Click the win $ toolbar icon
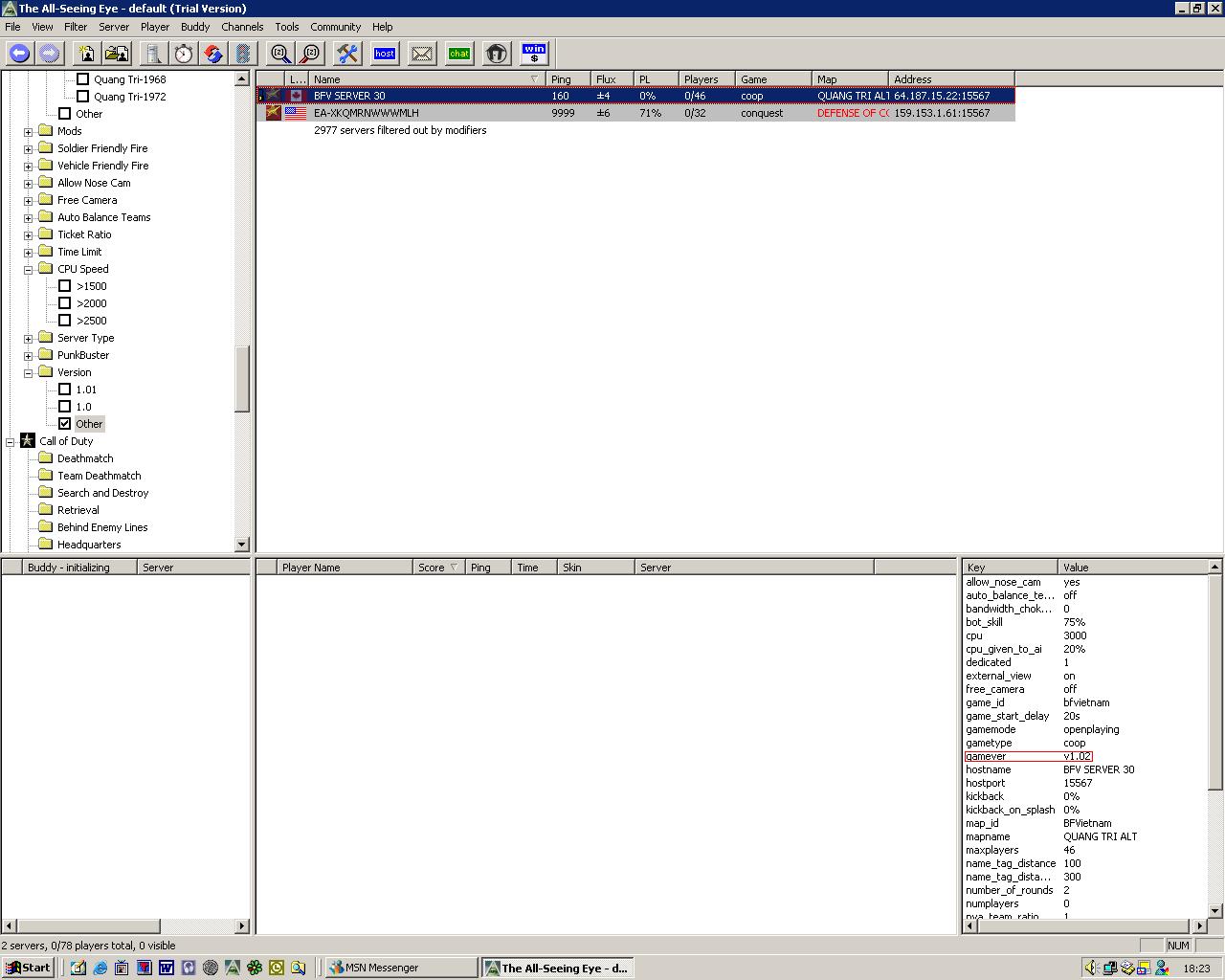 click(534, 54)
